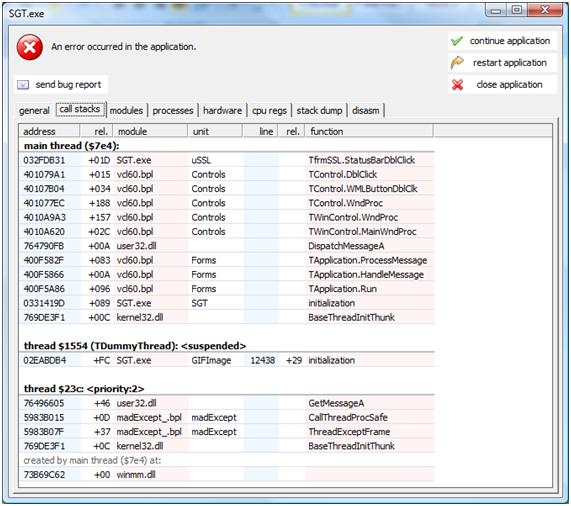Select the TfrmSSL.StatusBarDblClick stack row

(x=227, y=160)
